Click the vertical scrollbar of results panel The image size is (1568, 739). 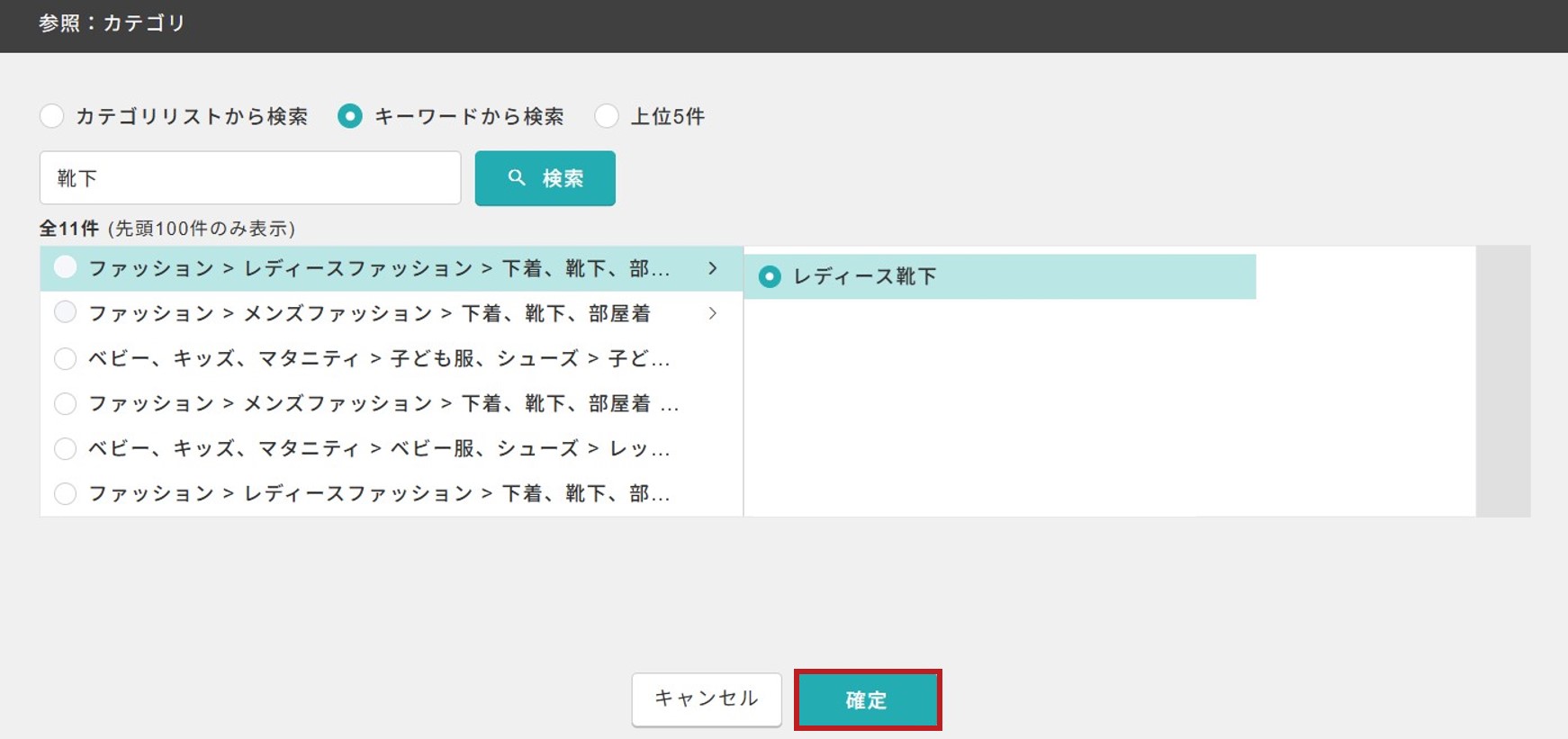(x=1503, y=381)
